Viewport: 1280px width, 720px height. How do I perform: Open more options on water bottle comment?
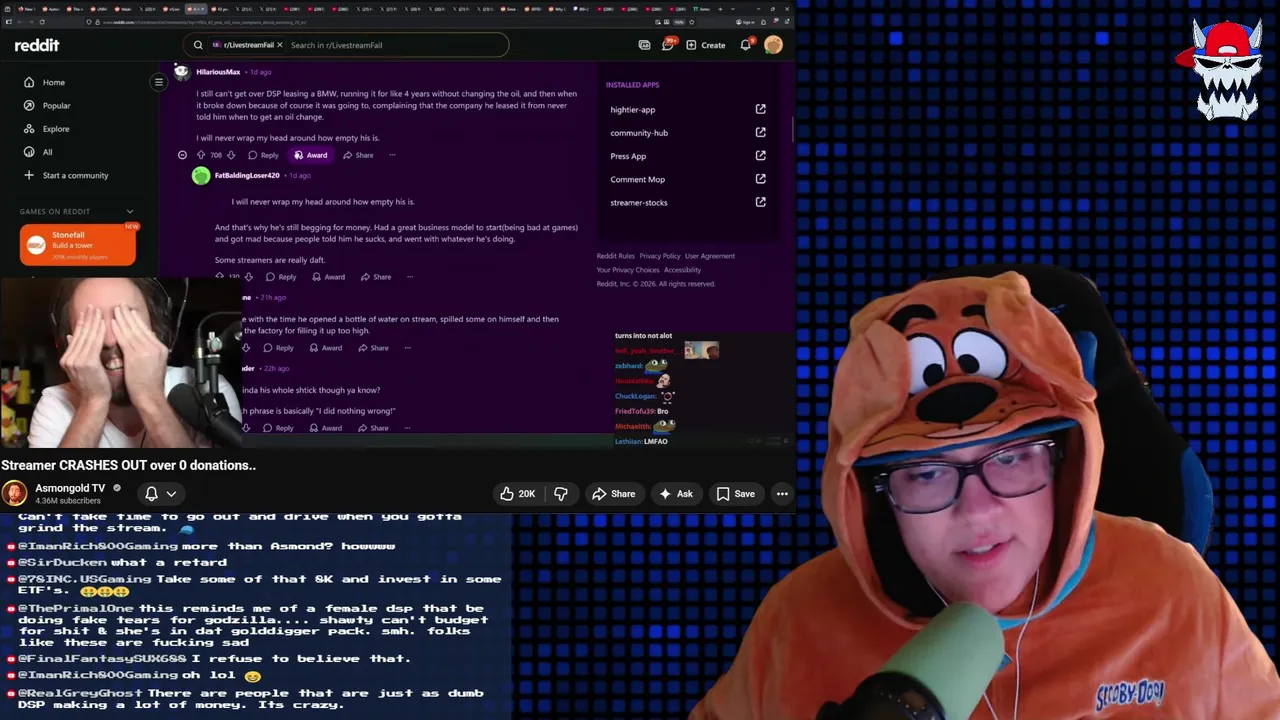[x=407, y=348]
